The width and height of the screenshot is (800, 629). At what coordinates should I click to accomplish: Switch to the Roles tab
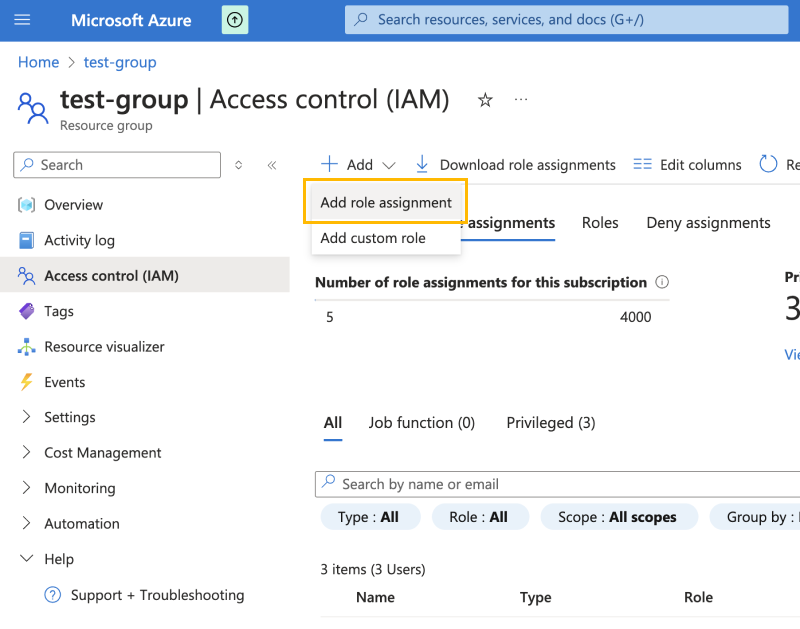[600, 223]
